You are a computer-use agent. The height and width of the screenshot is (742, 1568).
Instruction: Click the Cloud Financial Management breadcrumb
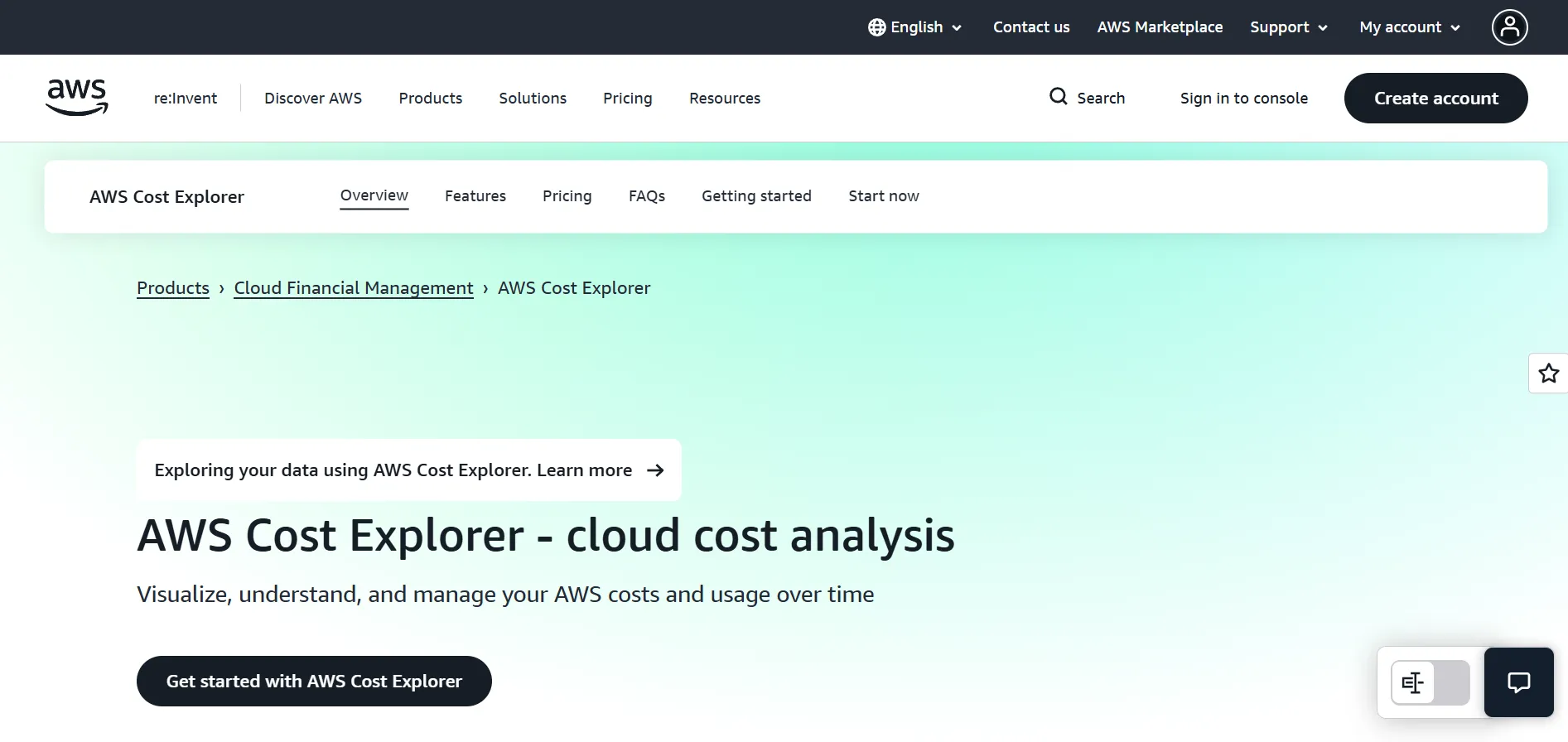(354, 288)
